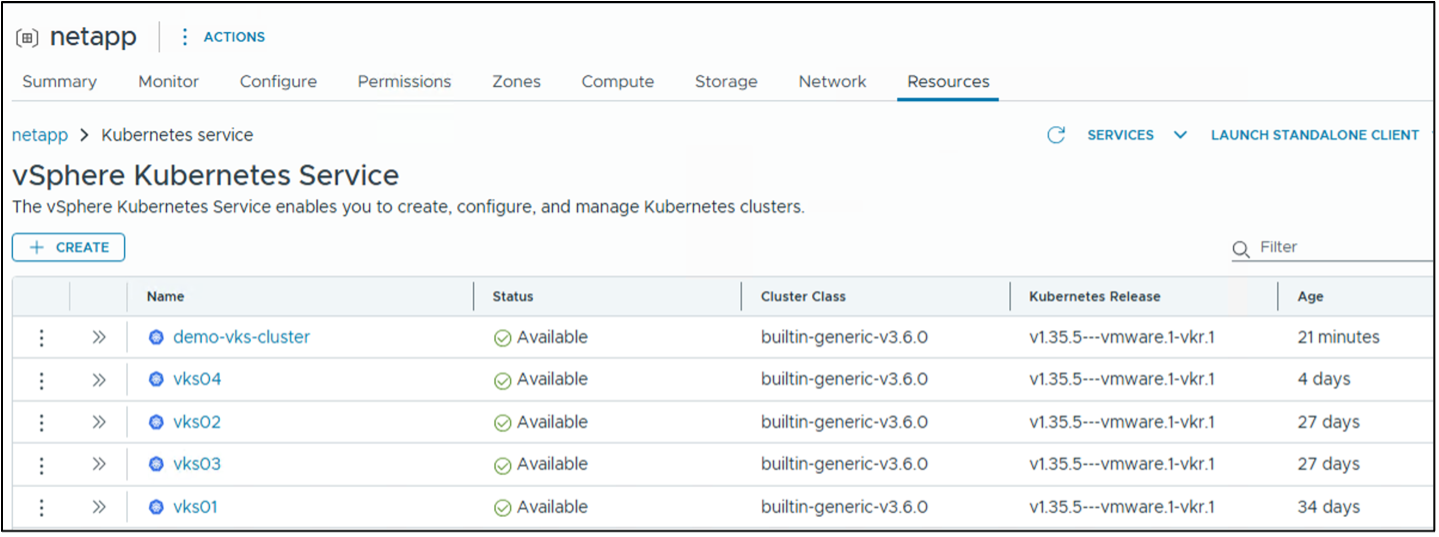Expand details of vks02 row

[98, 423]
